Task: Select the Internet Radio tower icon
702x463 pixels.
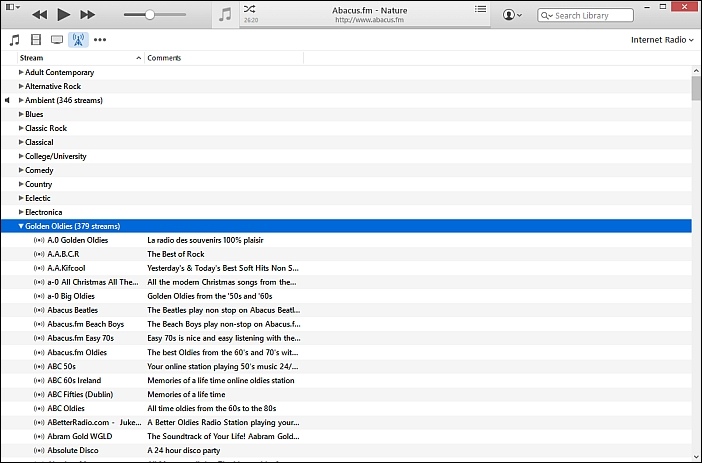Action: click(78, 40)
